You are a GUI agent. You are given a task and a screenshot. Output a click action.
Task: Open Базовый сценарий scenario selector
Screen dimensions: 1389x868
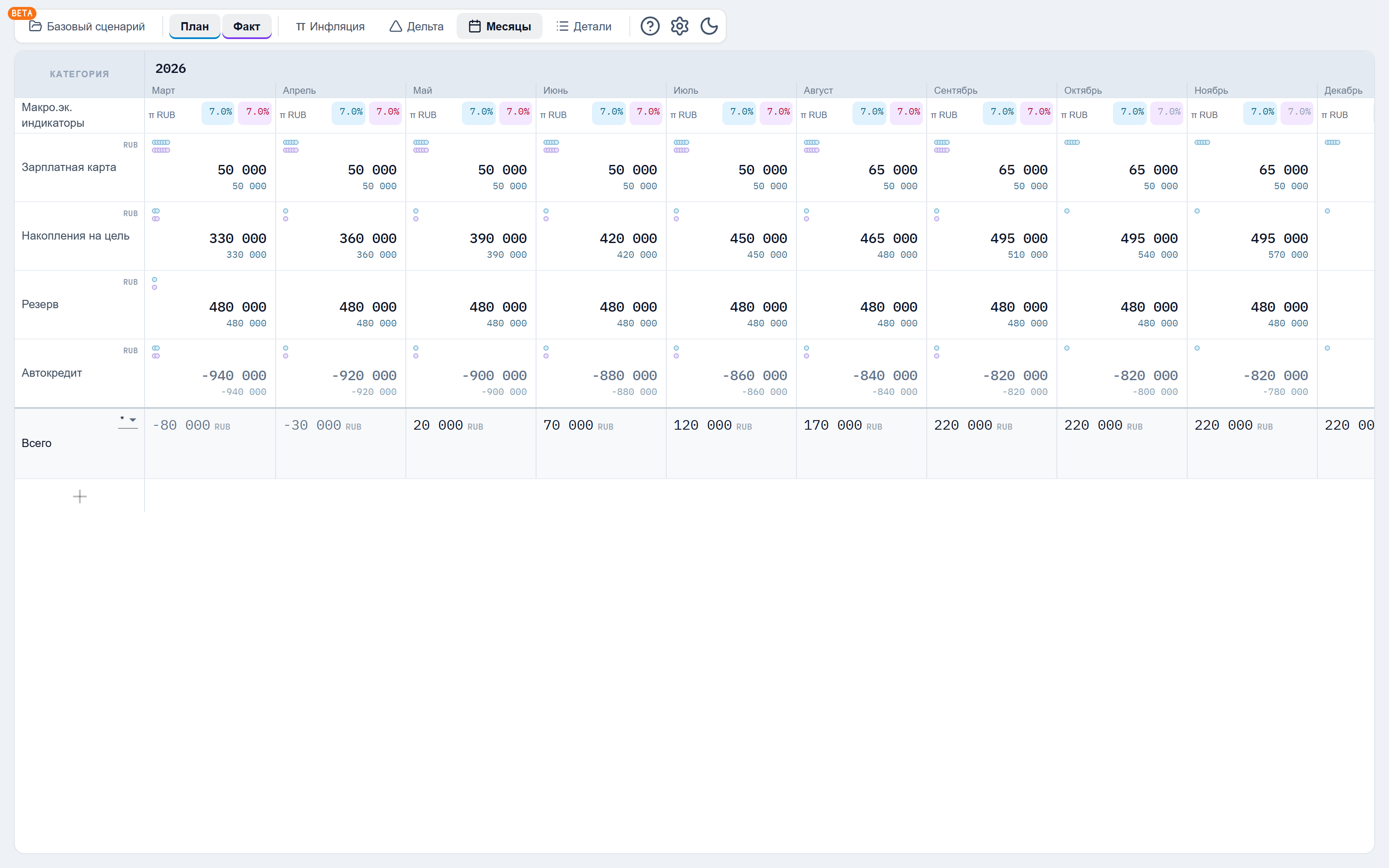tap(87, 26)
